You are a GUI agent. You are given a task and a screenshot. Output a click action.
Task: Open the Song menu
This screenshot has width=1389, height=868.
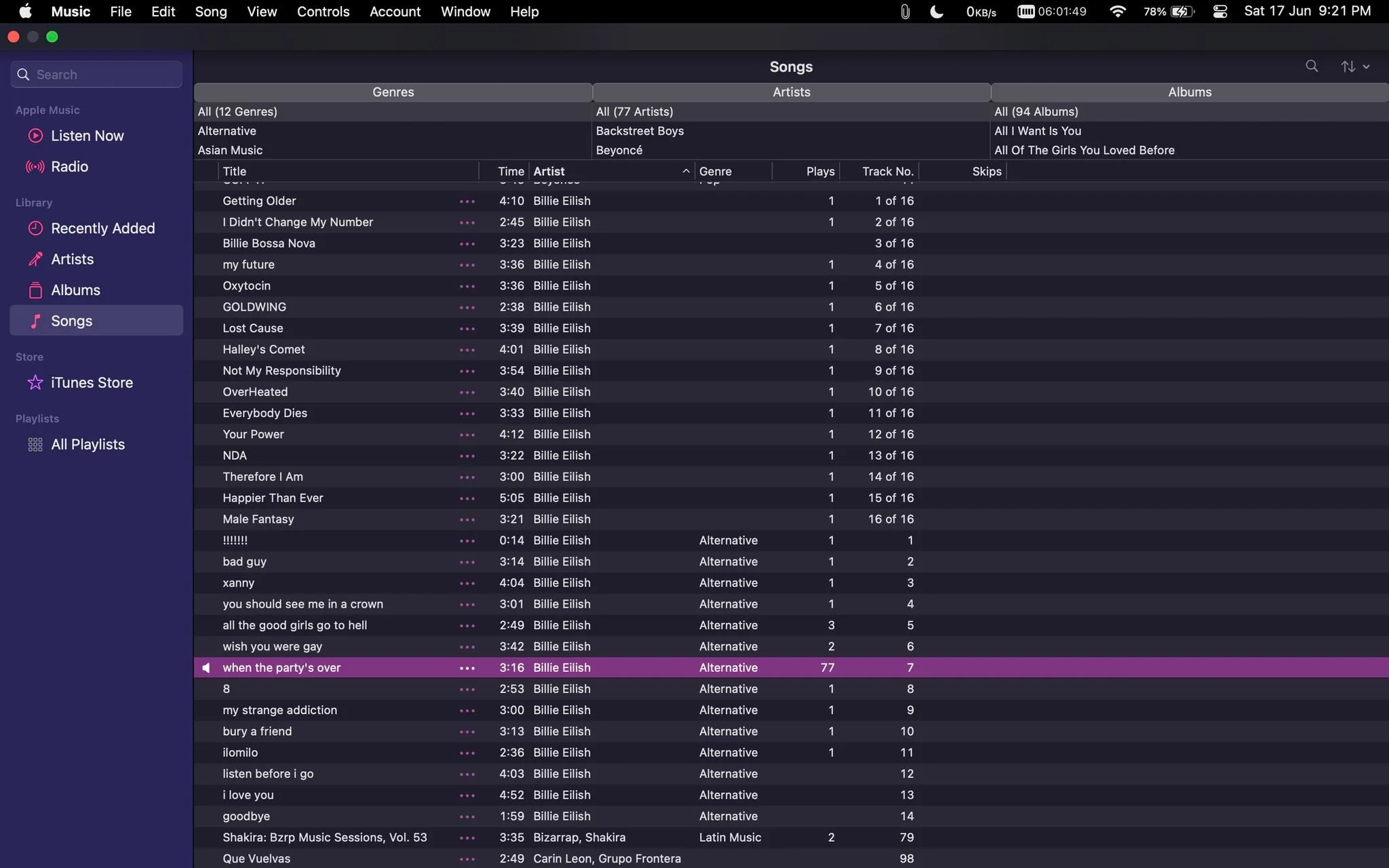[211, 12]
